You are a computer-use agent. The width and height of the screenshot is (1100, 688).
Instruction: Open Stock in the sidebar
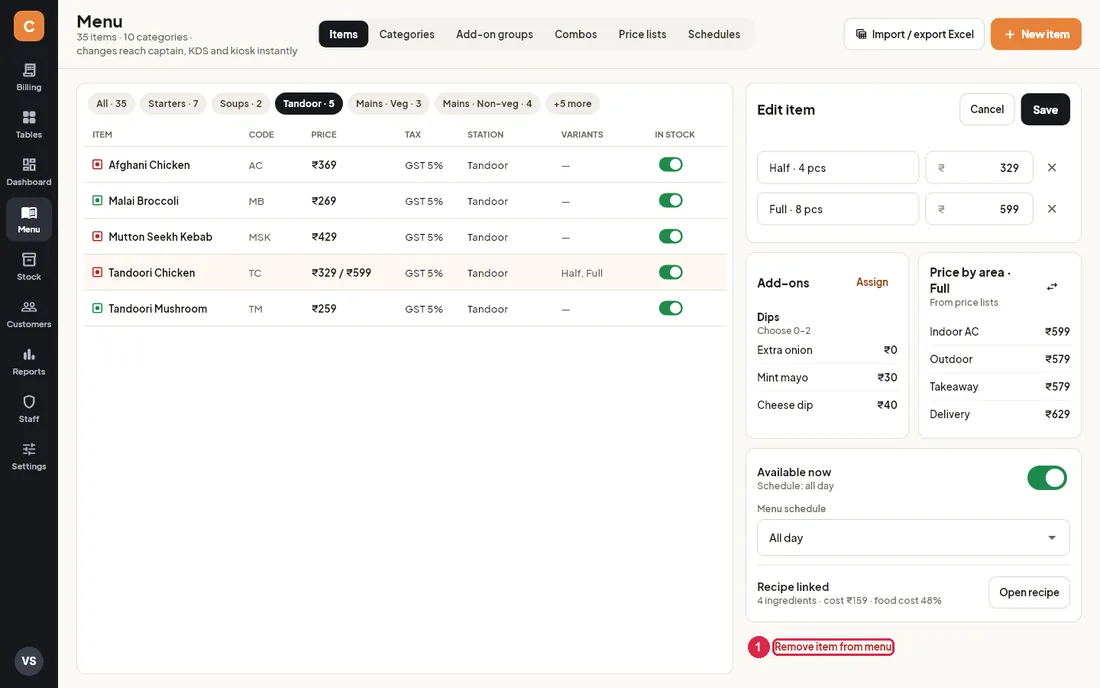click(x=29, y=267)
